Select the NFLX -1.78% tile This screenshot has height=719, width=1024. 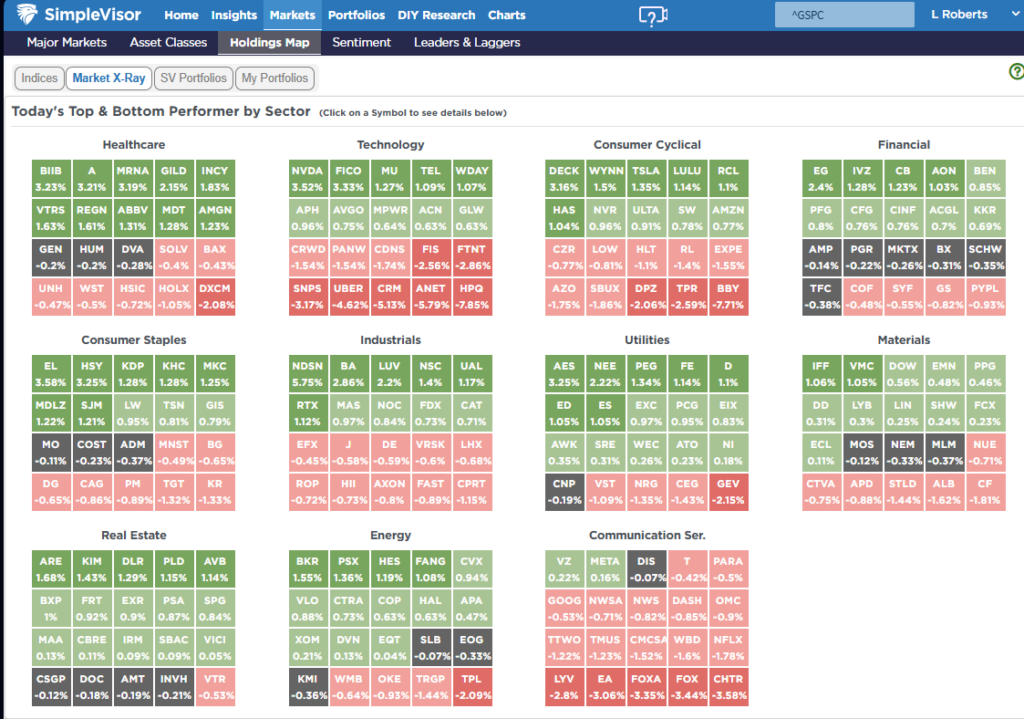tap(728, 647)
